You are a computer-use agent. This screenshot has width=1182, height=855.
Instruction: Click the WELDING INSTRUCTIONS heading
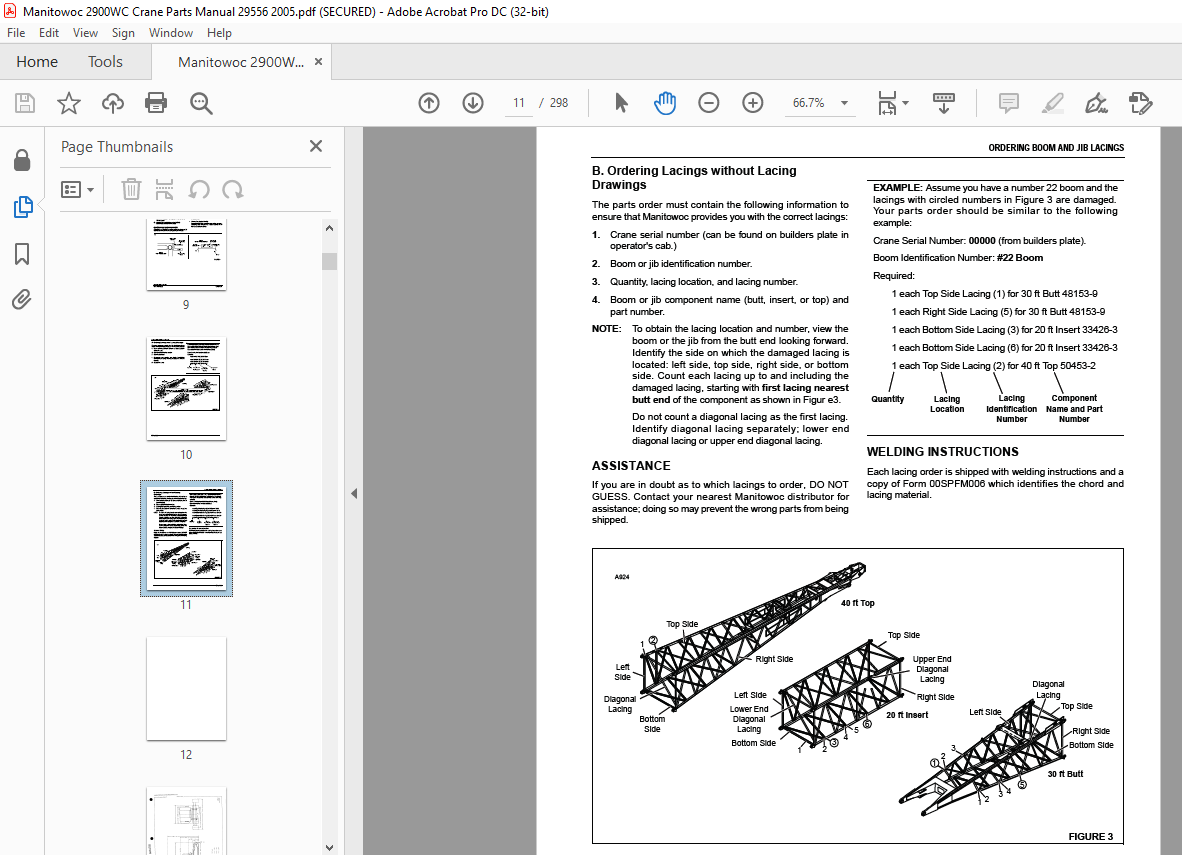point(942,452)
